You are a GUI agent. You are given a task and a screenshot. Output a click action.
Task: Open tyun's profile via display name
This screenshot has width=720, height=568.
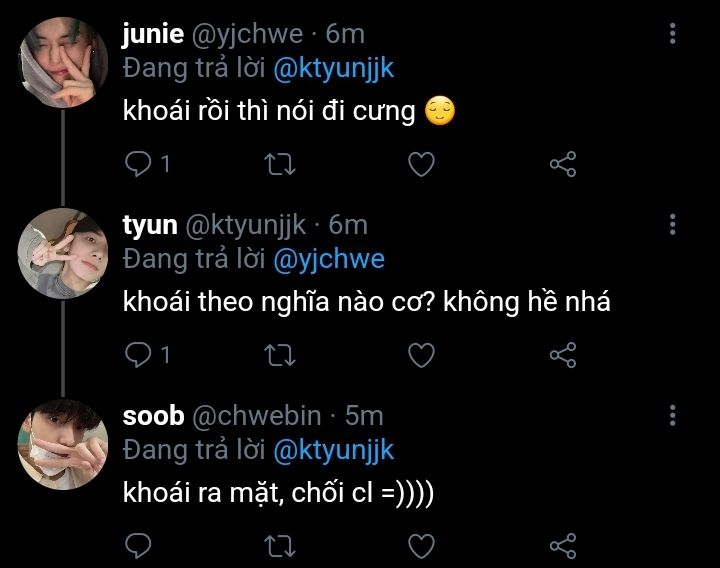[x=149, y=226]
